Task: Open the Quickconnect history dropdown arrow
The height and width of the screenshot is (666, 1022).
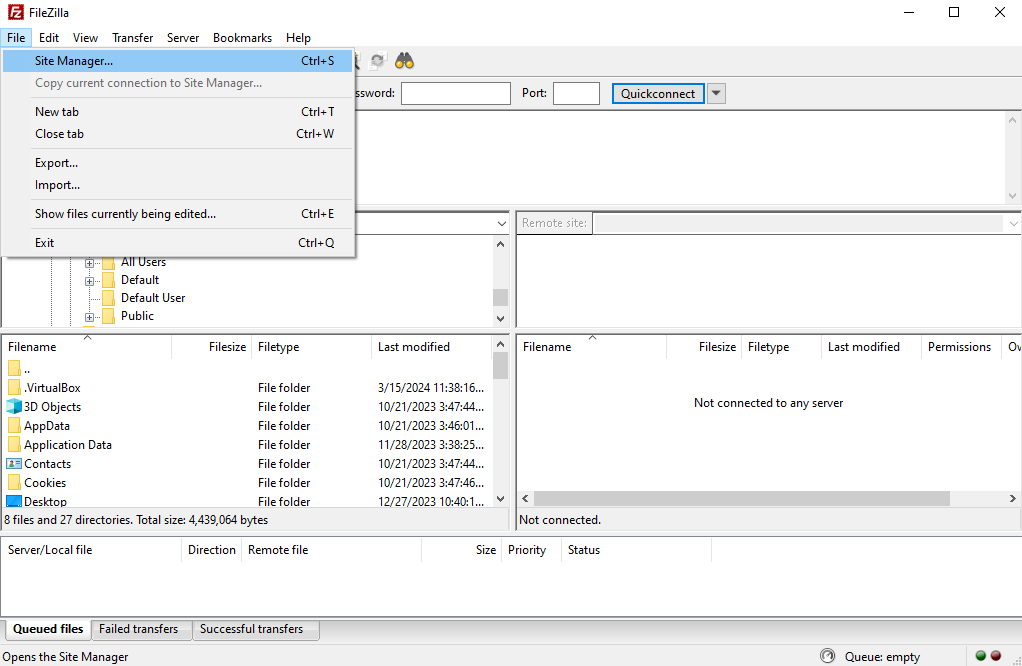Action: coord(716,93)
